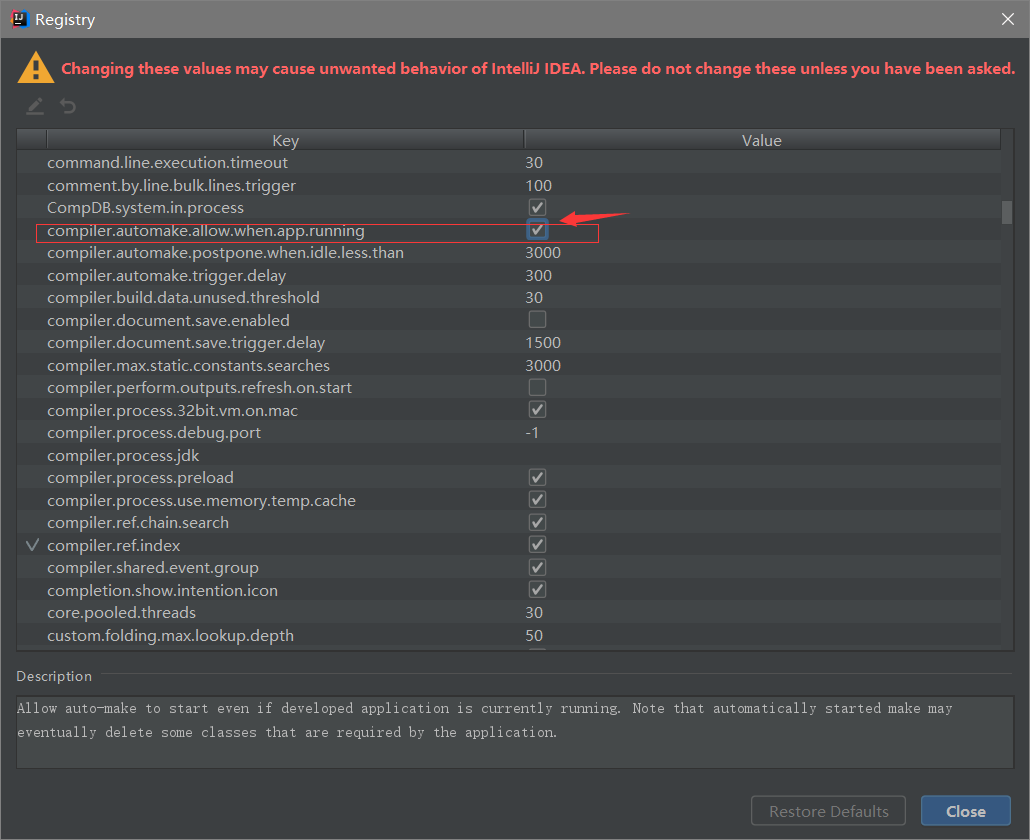
Task: Toggle CompDB.system.in.process checkbox
Action: pyautogui.click(x=537, y=208)
